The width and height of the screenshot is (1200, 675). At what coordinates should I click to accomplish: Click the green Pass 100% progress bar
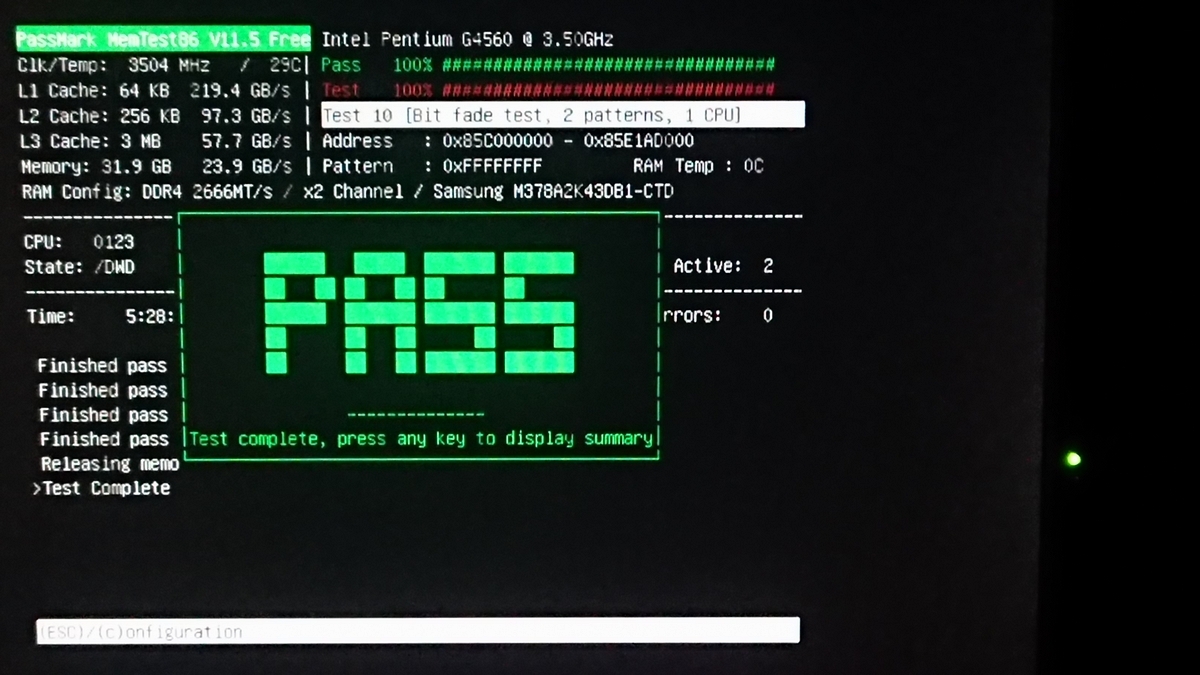pyautogui.click(x=607, y=65)
